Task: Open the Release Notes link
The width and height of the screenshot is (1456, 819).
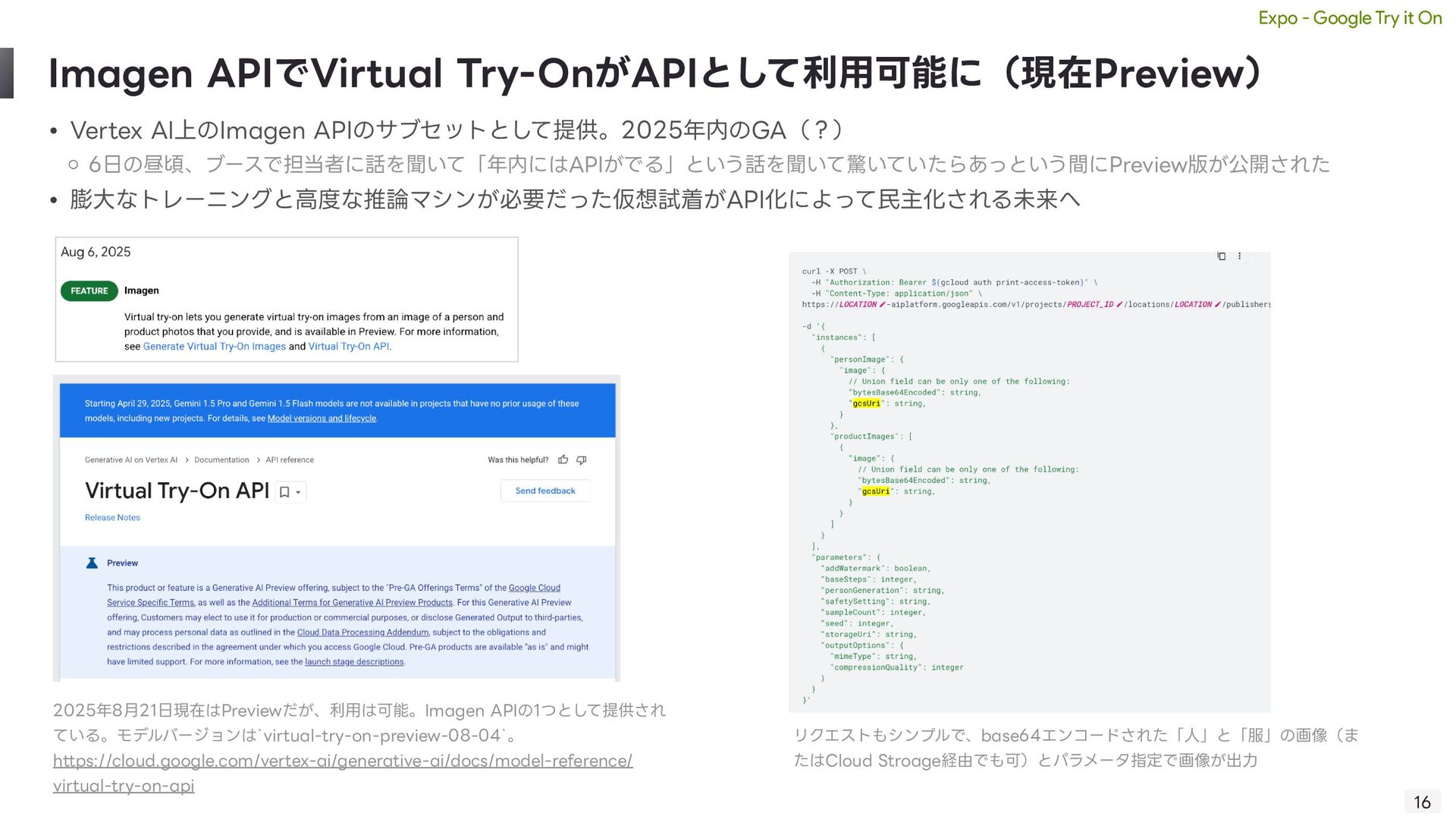Action: pos(112,518)
